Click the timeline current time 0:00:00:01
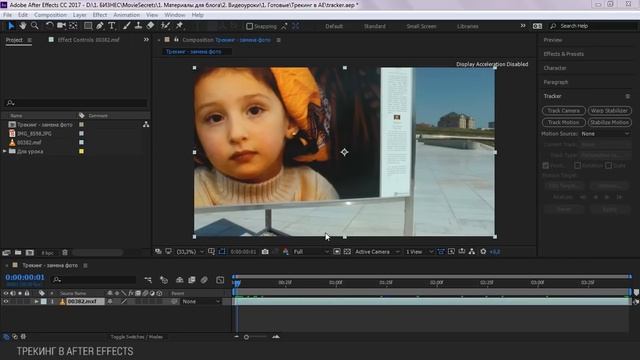The height and width of the screenshot is (360, 640). point(25,277)
